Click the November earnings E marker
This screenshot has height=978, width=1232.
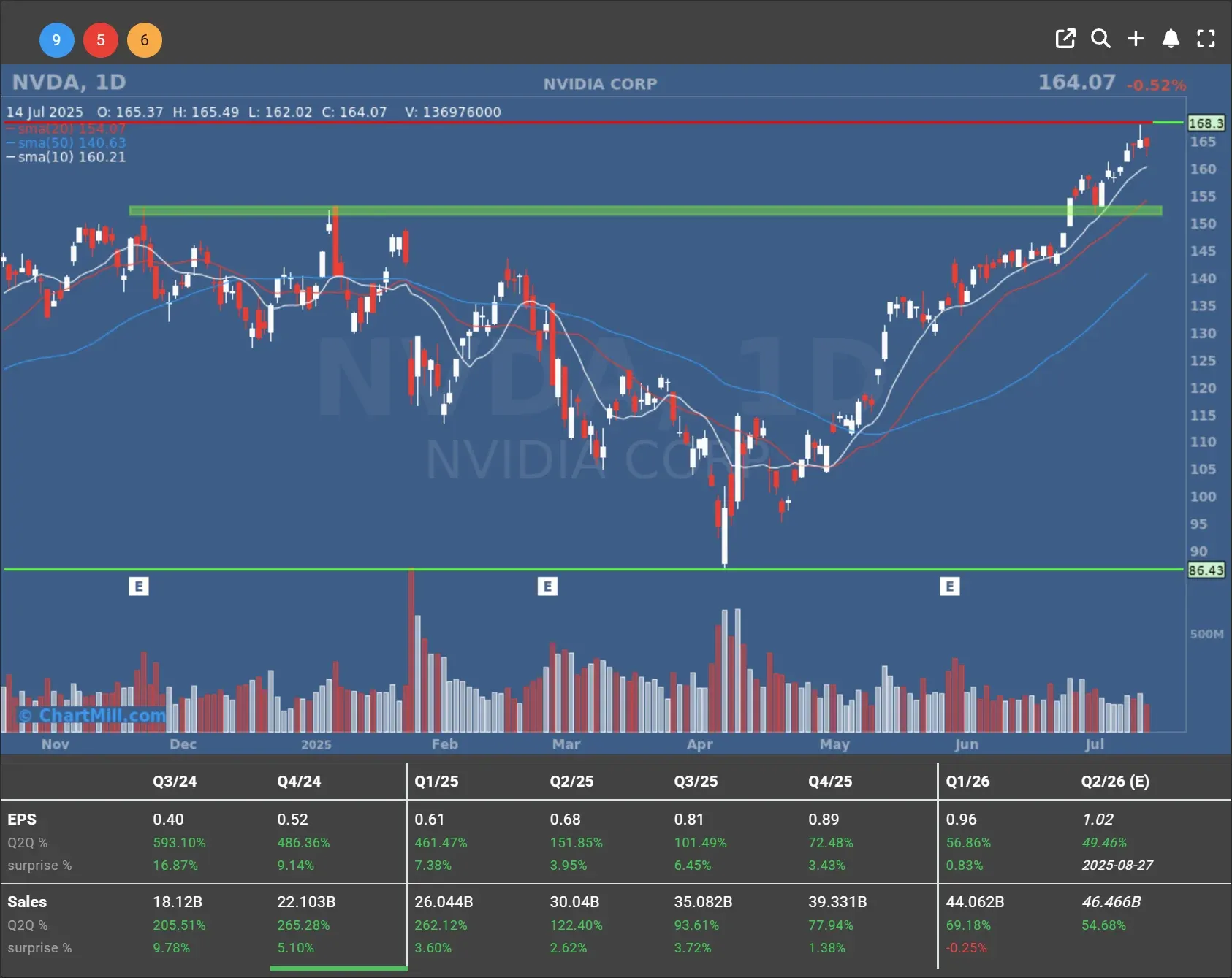139,586
